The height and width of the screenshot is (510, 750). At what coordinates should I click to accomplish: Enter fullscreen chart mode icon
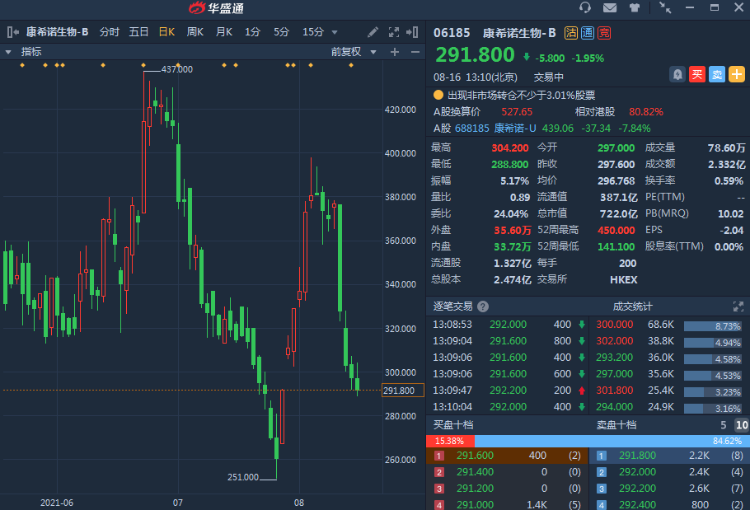394,32
